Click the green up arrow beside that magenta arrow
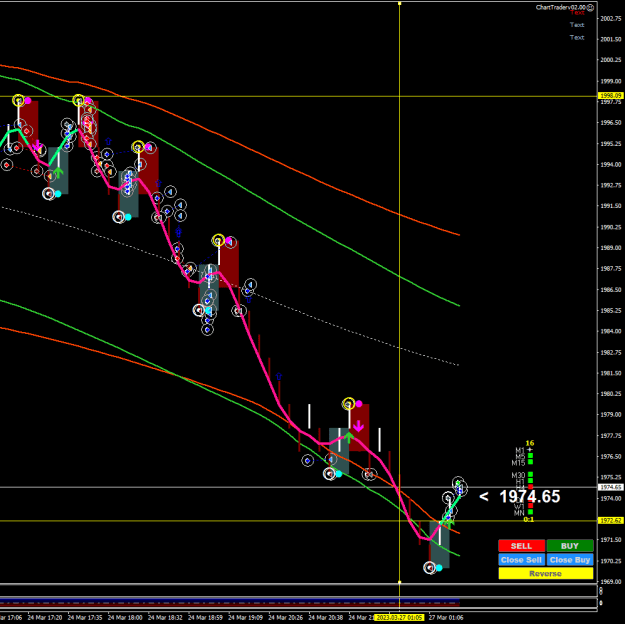The height and width of the screenshot is (624, 625). pyautogui.click(x=349, y=437)
